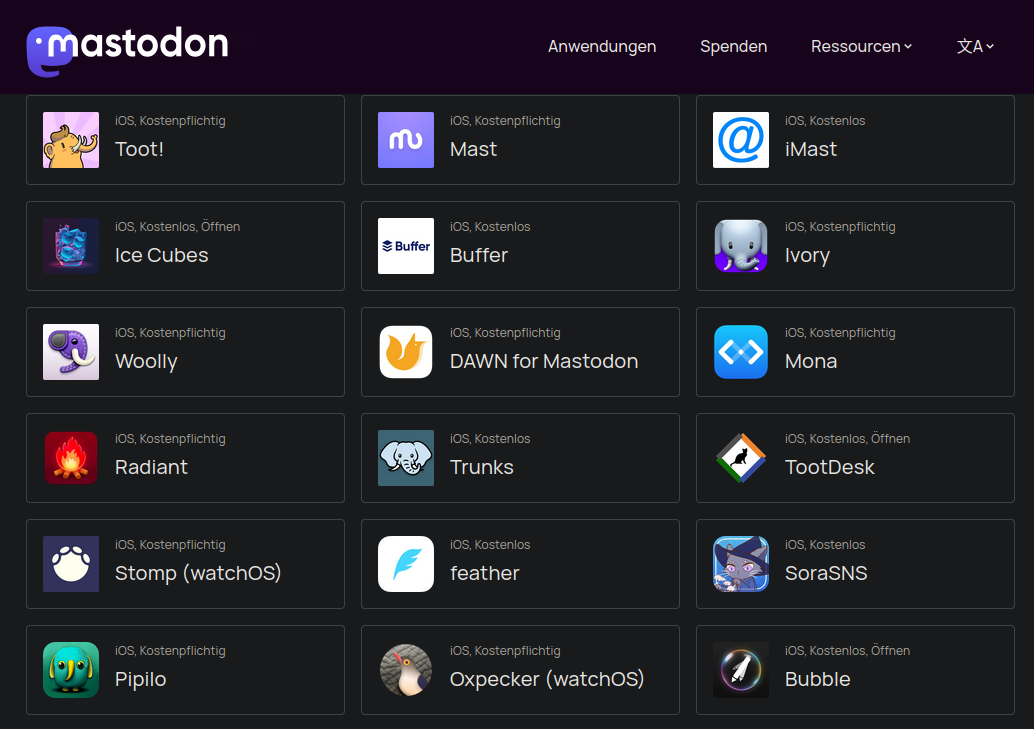This screenshot has width=1034, height=729.
Task: Click the Ivory elephant app icon
Action: [x=741, y=246]
